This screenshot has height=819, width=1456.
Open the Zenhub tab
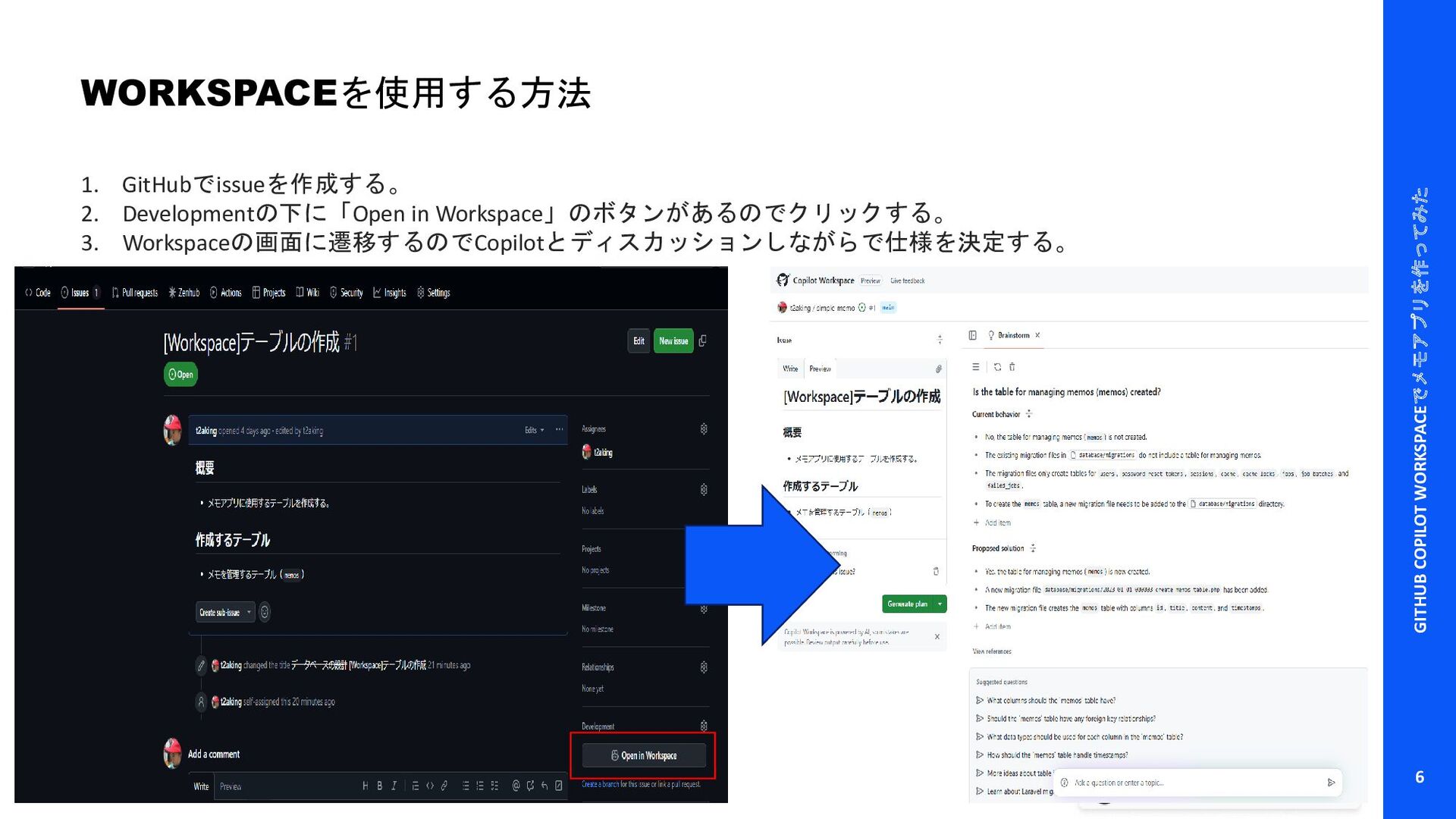pos(184,293)
